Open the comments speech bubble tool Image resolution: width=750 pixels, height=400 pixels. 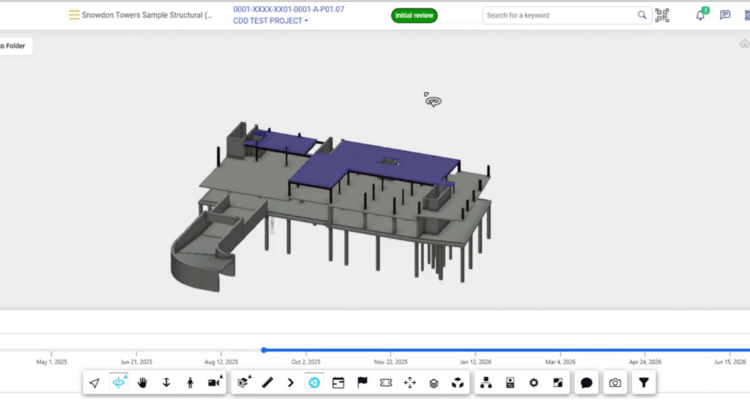587,382
